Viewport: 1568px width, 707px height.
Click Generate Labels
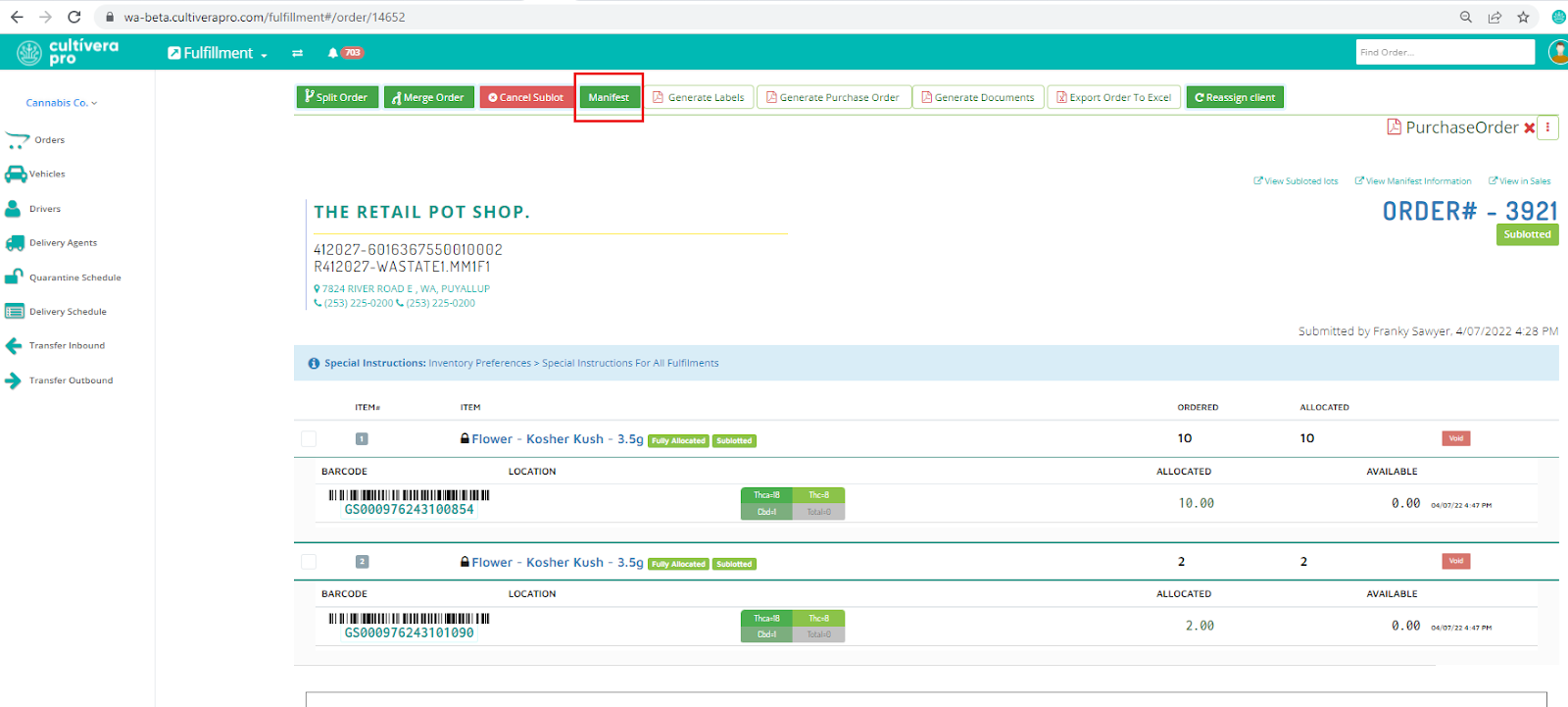(x=699, y=97)
